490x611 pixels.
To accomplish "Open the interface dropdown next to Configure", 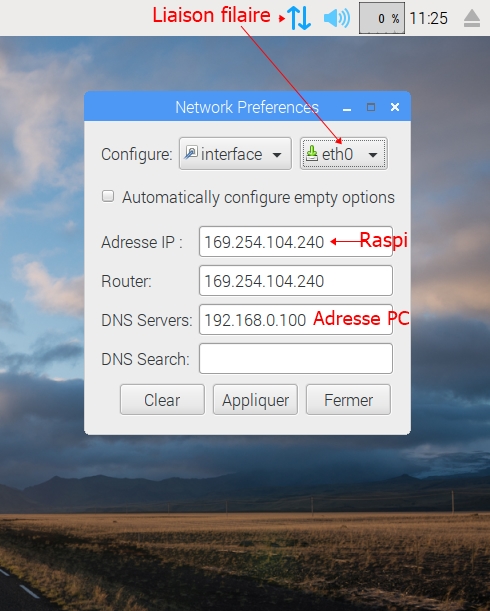I will click(x=235, y=154).
